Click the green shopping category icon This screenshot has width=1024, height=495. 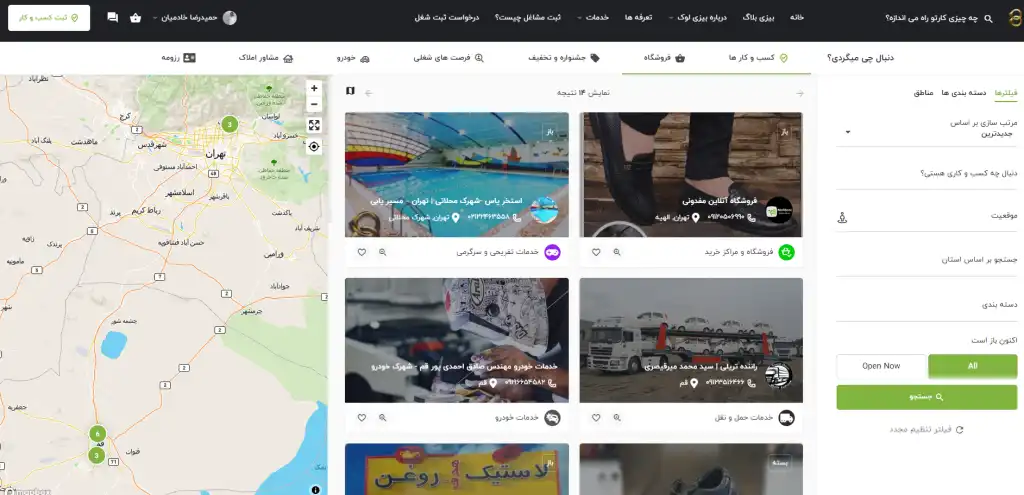pos(786,252)
